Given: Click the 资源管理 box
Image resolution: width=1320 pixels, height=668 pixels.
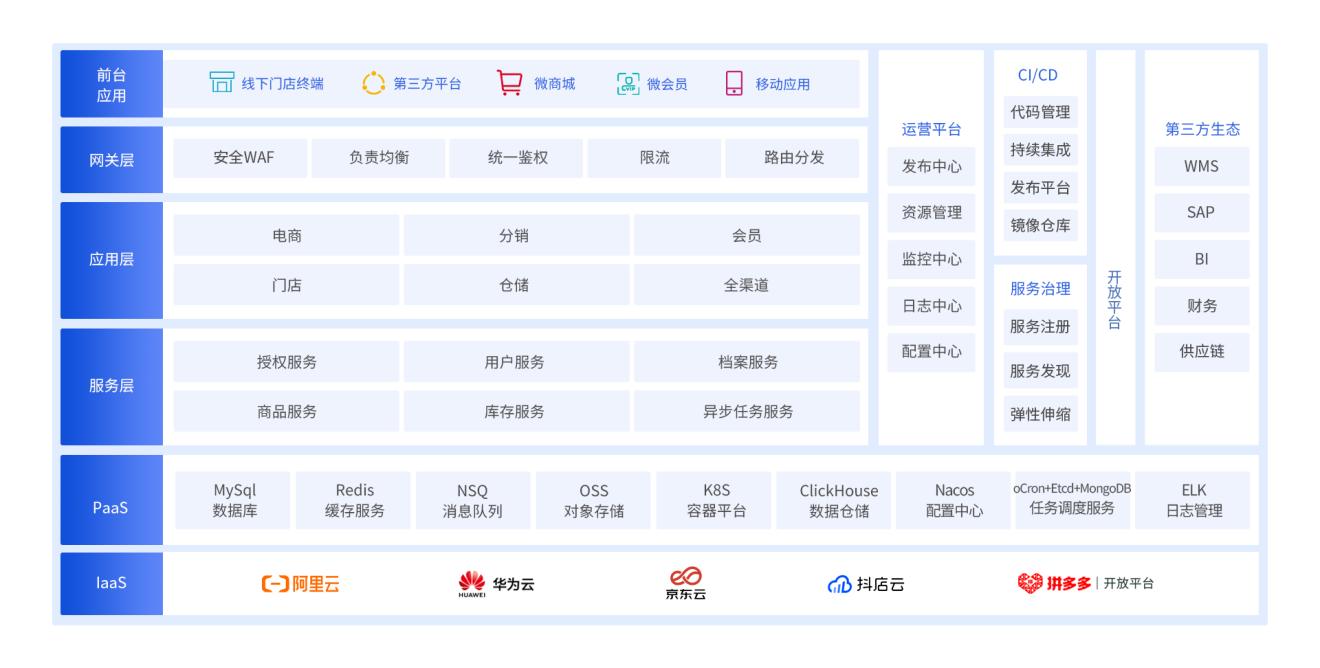Looking at the screenshot, I should pos(931,212).
